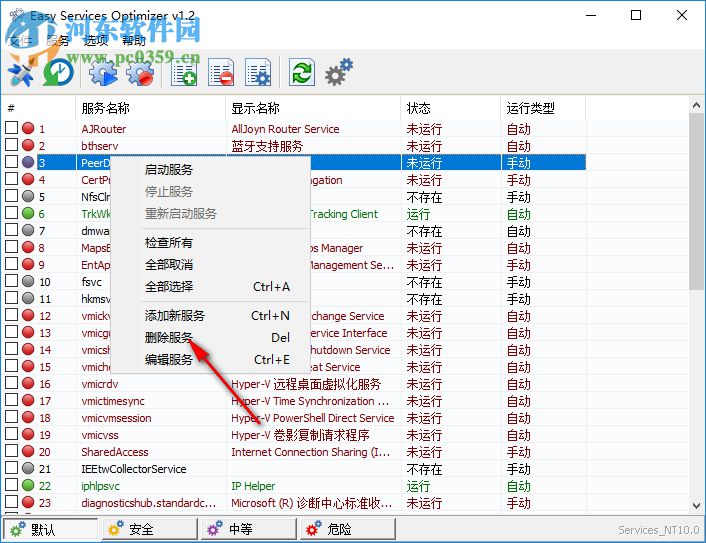Select the 蓝牙支持服务 display name
706x543 pixels.
tap(267, 146)
